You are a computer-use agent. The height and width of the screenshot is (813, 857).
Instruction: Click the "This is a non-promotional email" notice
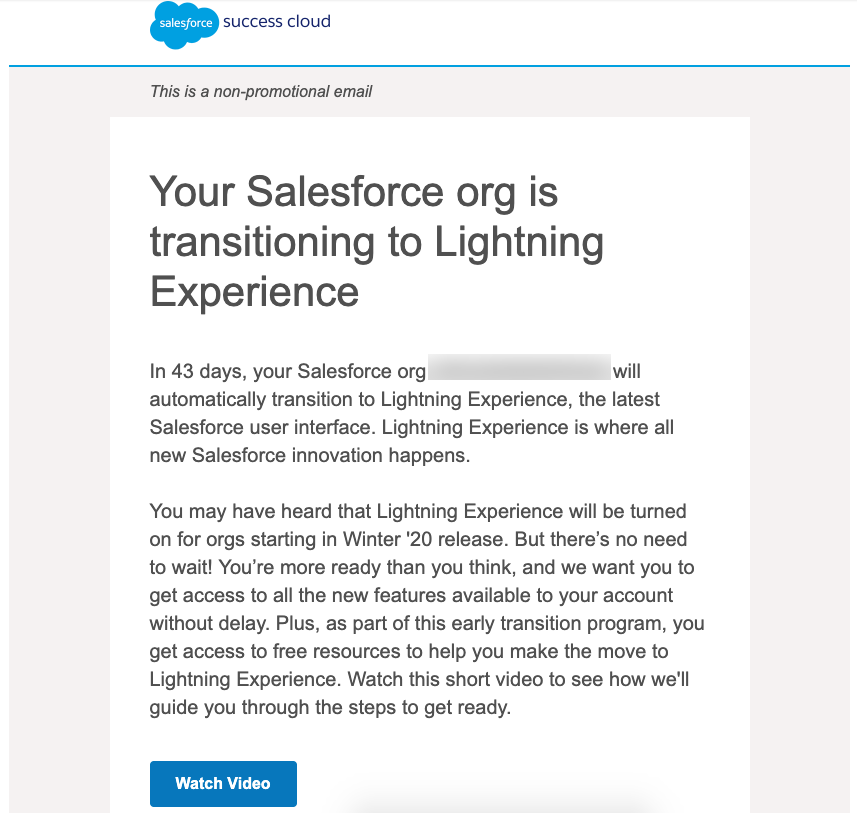(x=261, y=92)
